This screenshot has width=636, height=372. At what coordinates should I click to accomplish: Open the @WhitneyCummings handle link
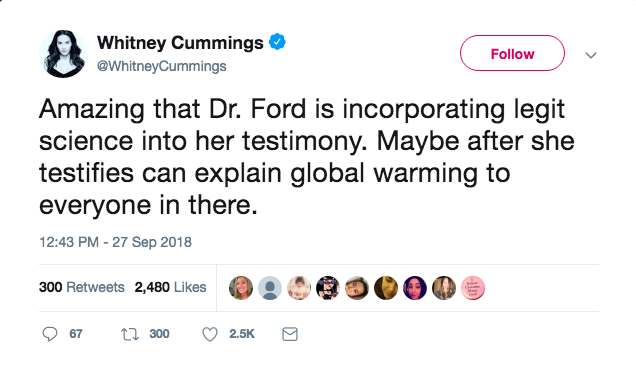[161, 66]
